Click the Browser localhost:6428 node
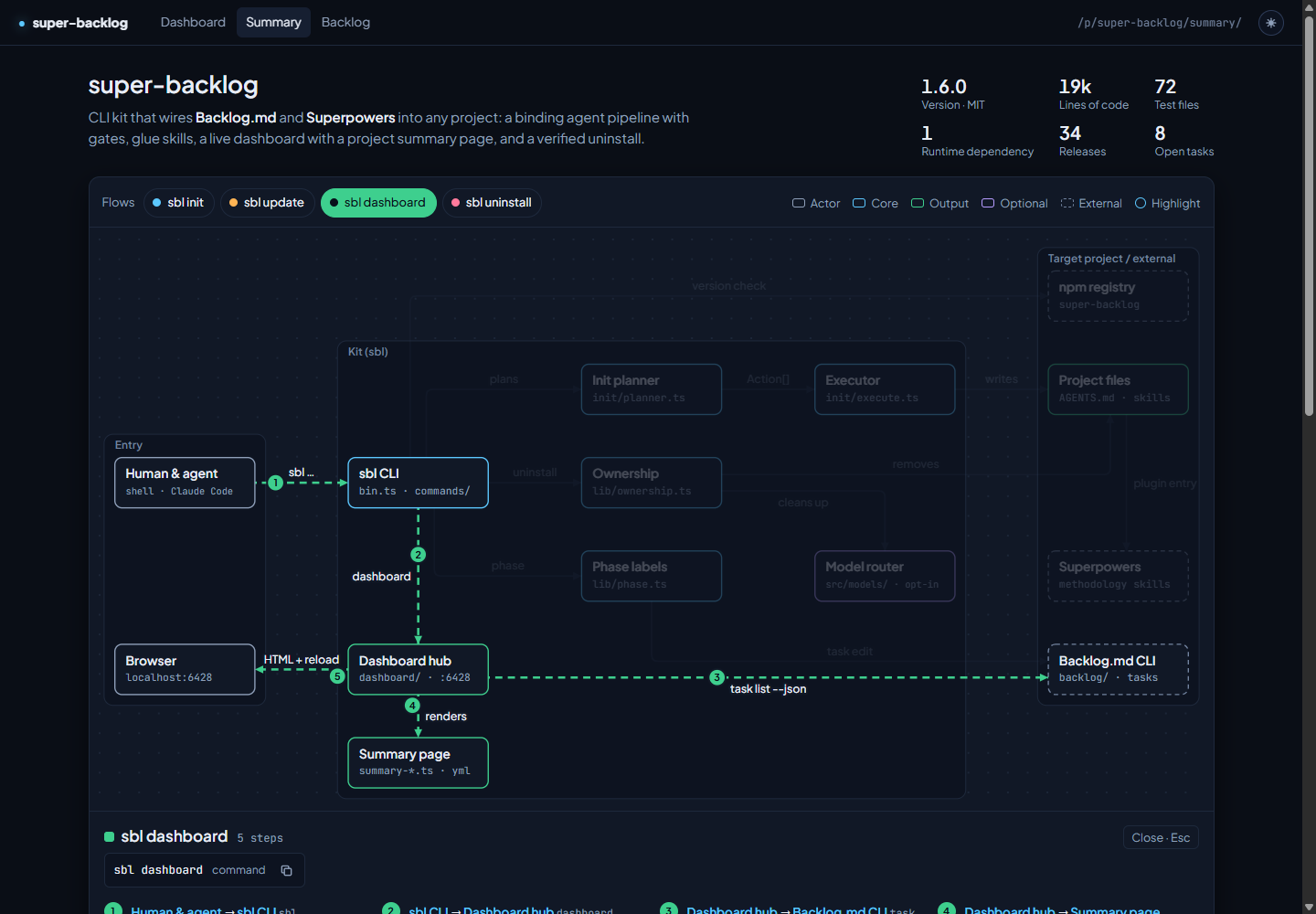The height and width of the screenshot is (914, 1316). (x=185, y=669)
